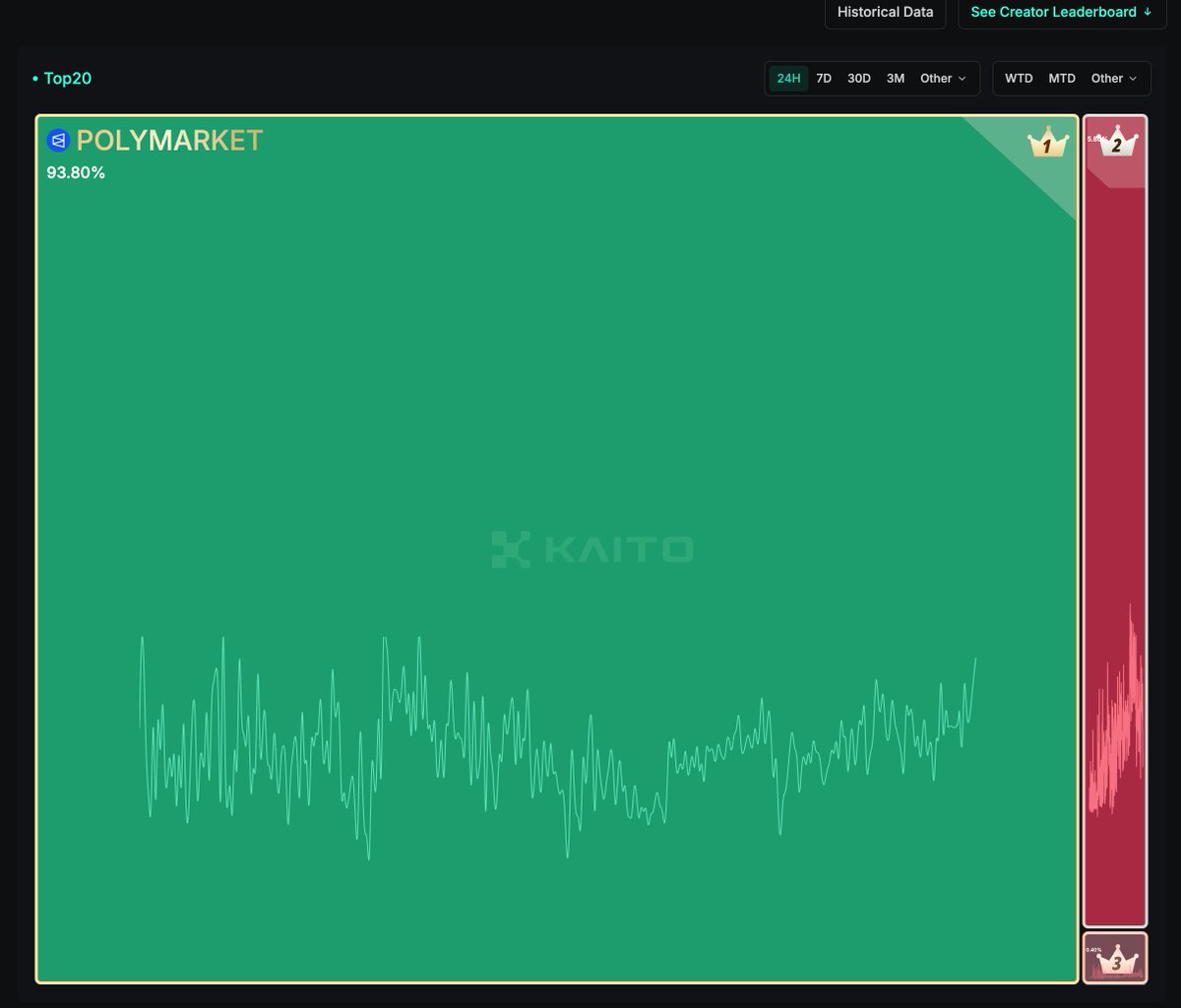Click the 93.80% mindshare value

pyautogui.click(x=76, y=173)
